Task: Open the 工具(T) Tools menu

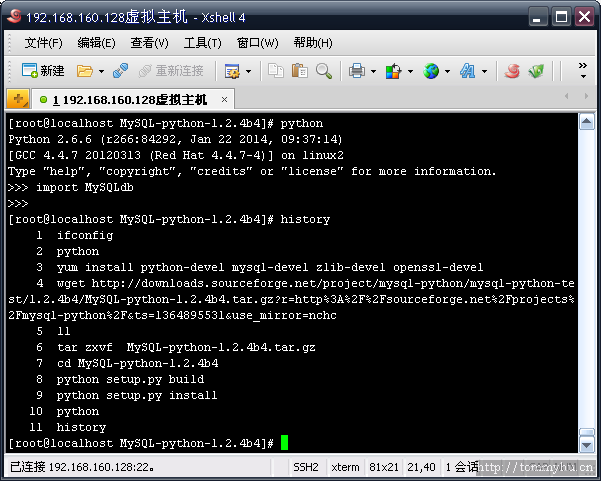Action: [x=202, y=43]
